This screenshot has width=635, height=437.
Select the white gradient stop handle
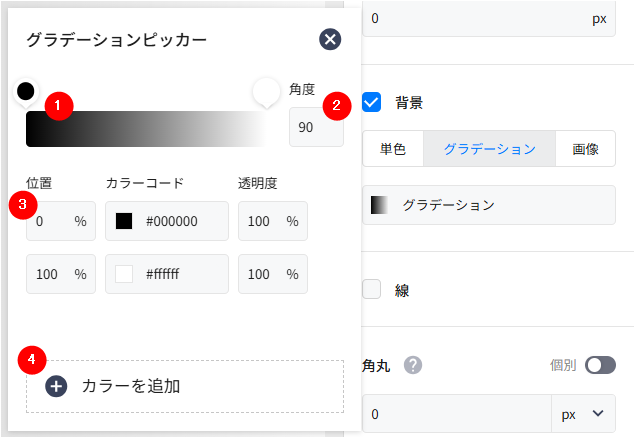(266, 92)
